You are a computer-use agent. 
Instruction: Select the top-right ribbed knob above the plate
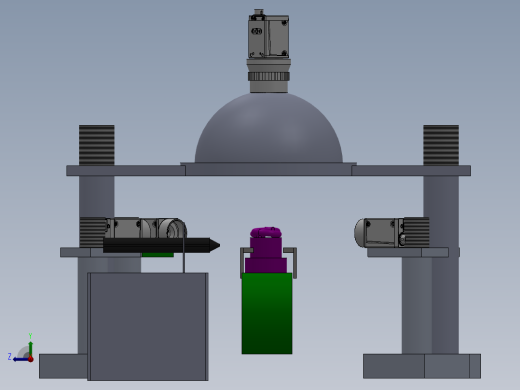tap(441, 145)
